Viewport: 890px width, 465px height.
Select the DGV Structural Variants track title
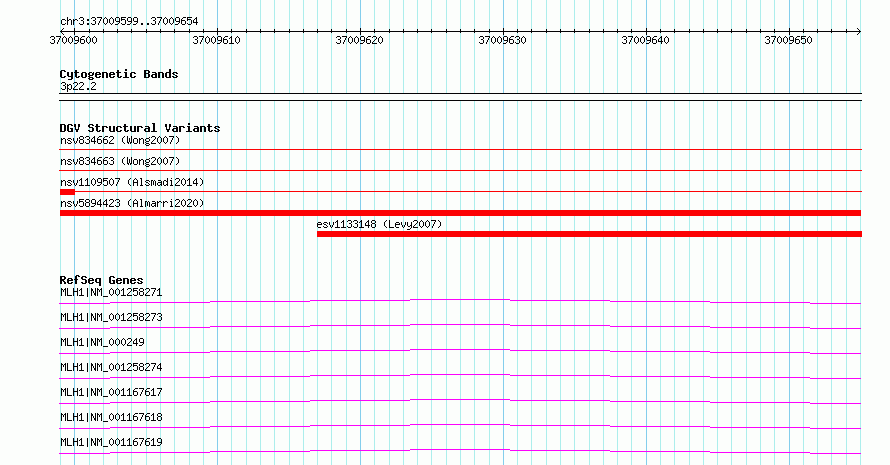(140, 128)
